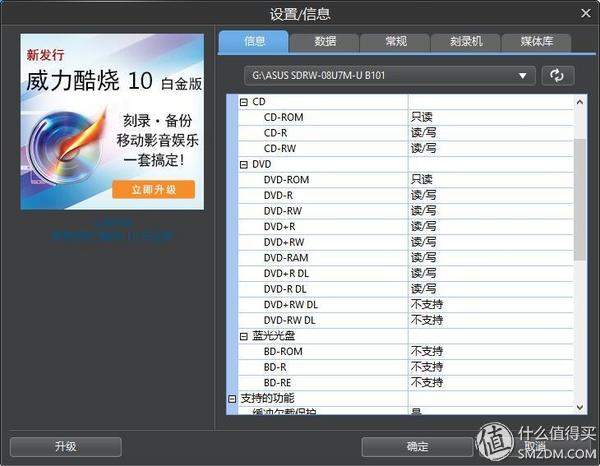This screenshot has height=466, width=600.
Task: Click the refresh drive icon button
Action: 558,75
